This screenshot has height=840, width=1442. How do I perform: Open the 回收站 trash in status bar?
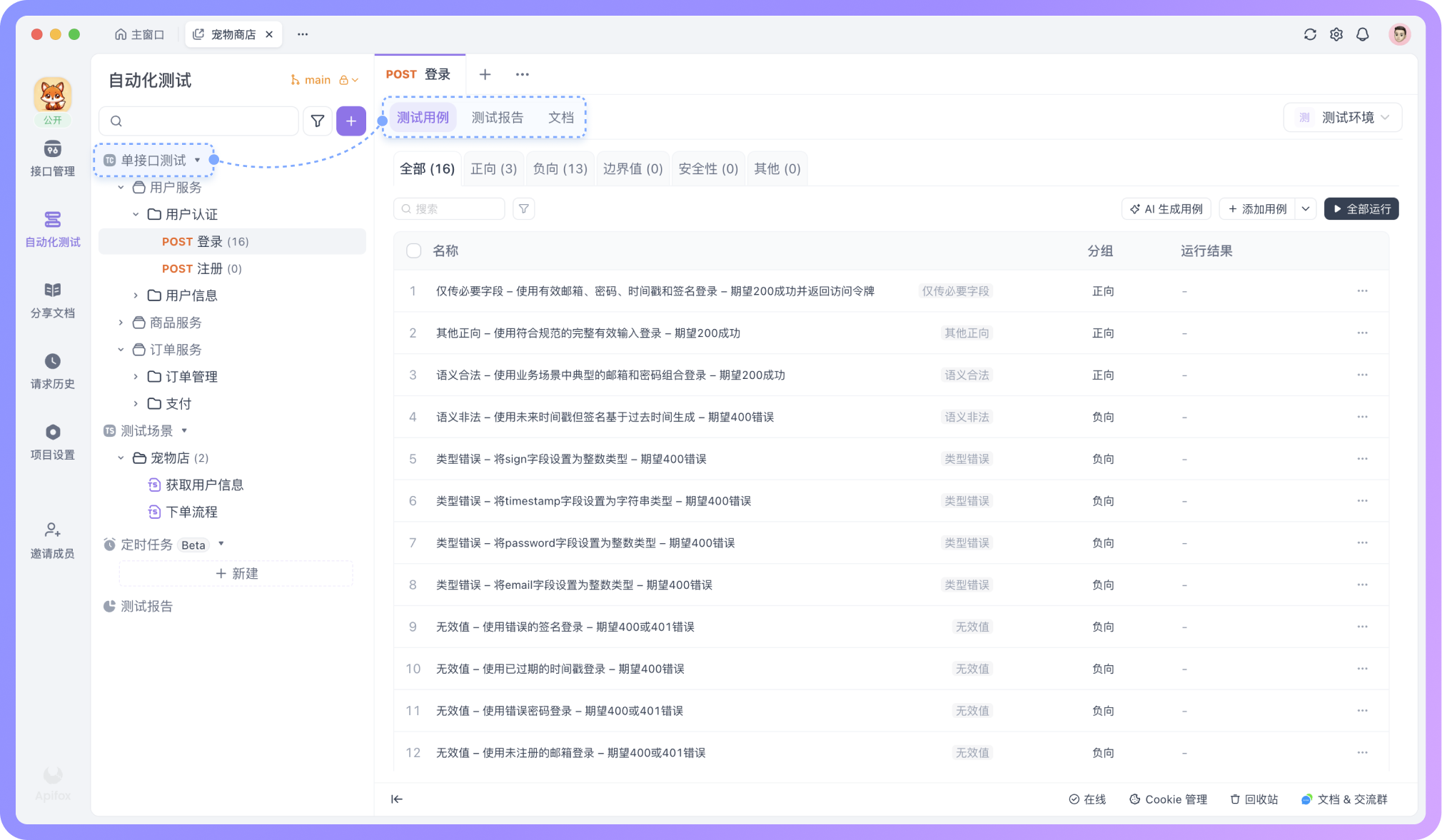(x=1254, y=799)
